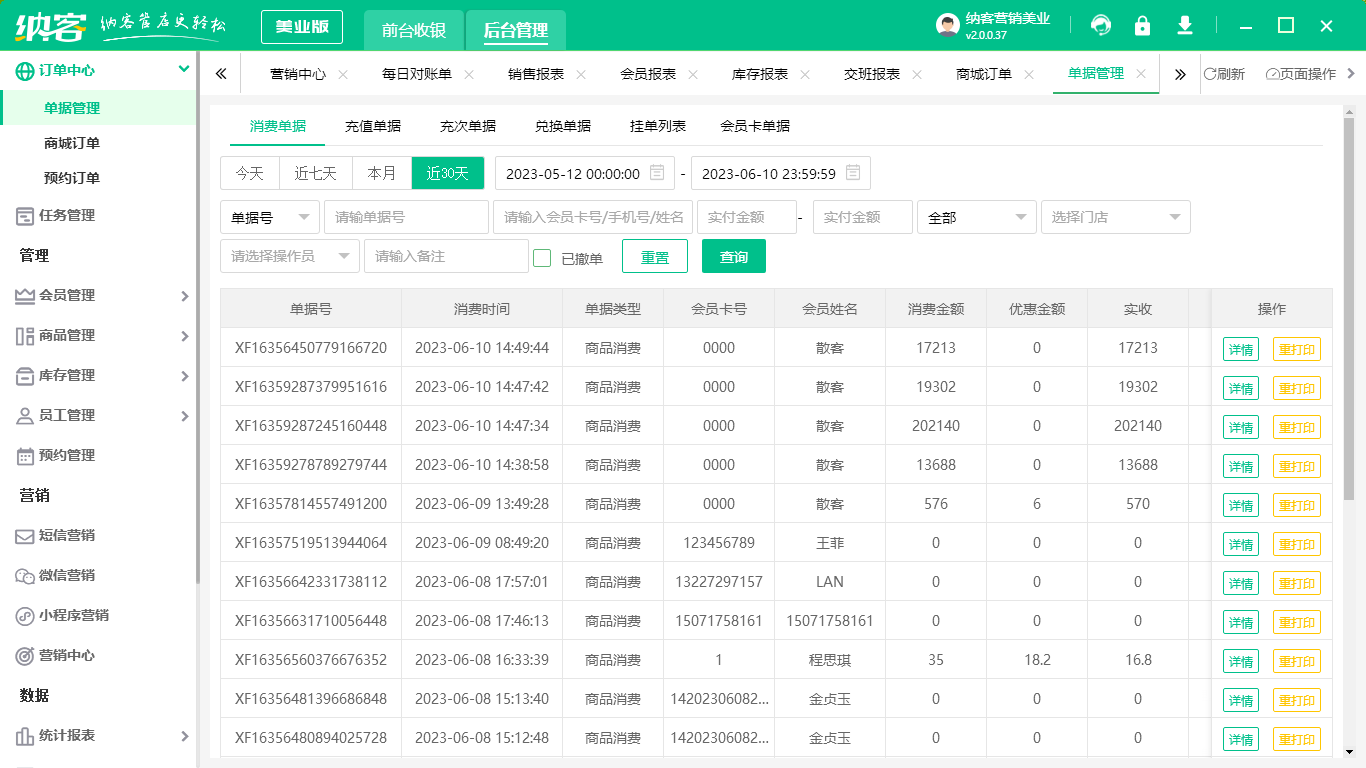The image size is (1366, 768).
Task: Click 重置 to reset the filters
Action: (655, 256)
